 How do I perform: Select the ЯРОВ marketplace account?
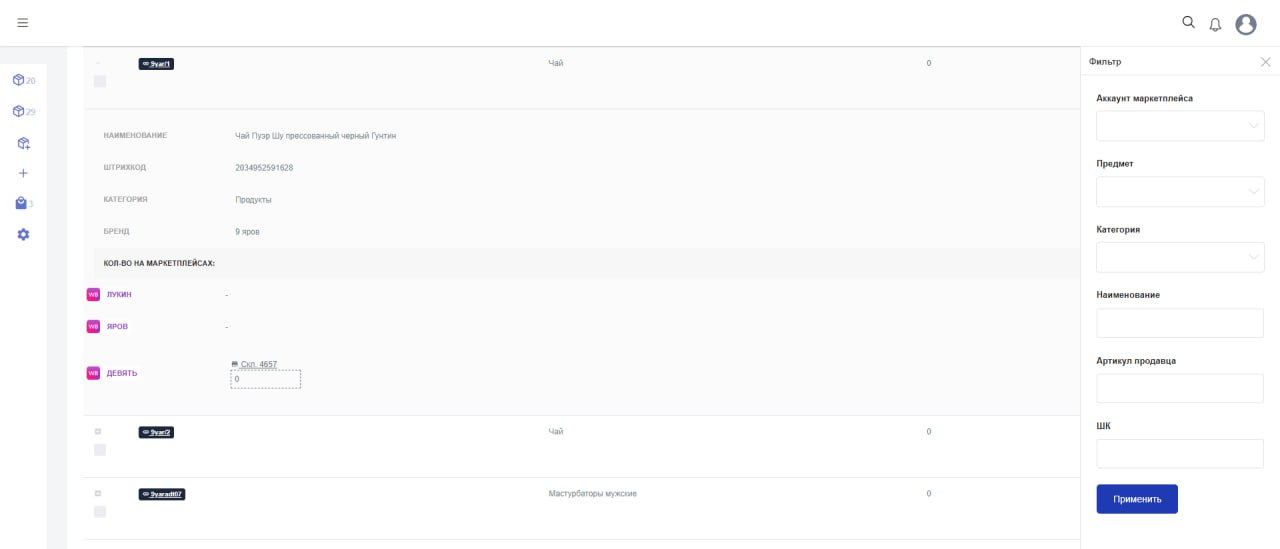[117, 326]
